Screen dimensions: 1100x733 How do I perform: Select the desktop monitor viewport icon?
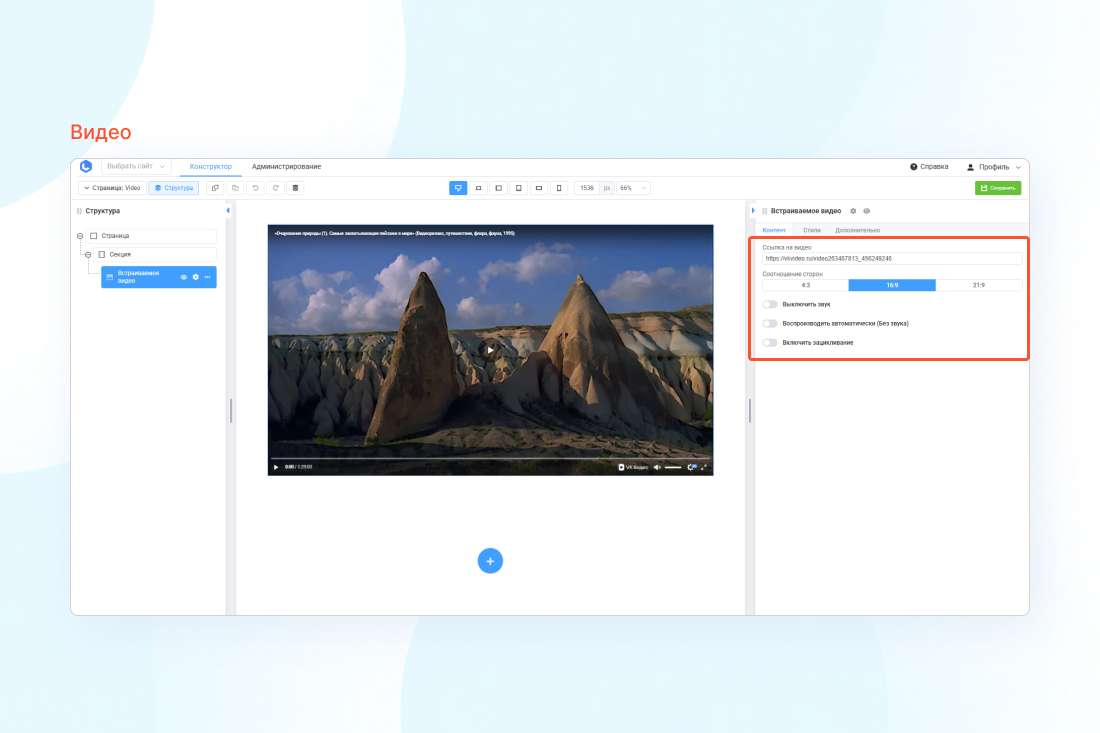(x=458, y=188)
